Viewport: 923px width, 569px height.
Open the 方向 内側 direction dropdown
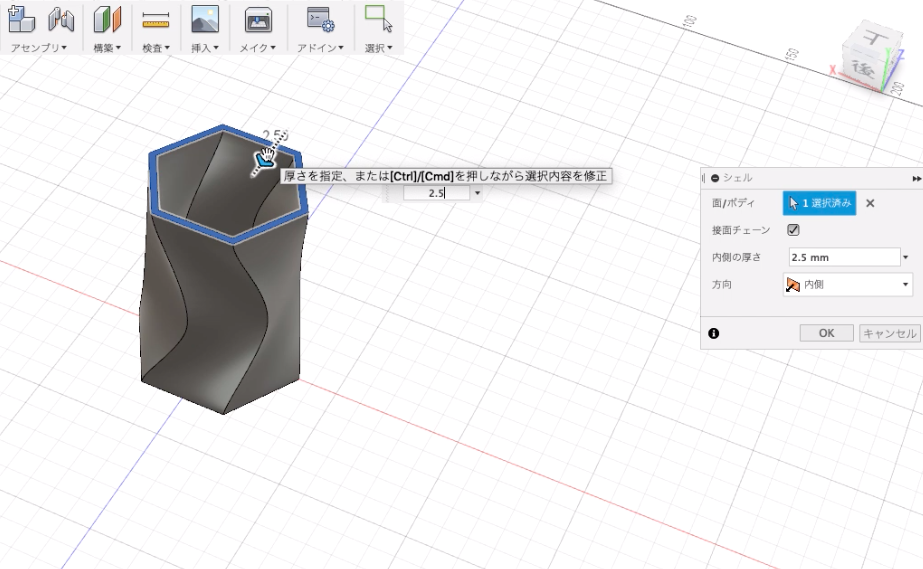coord(847,285)
